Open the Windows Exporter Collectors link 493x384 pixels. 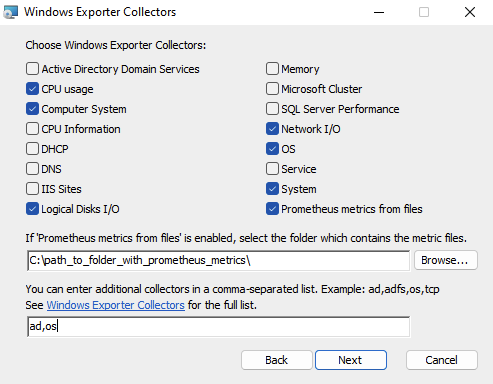[115, 305]
